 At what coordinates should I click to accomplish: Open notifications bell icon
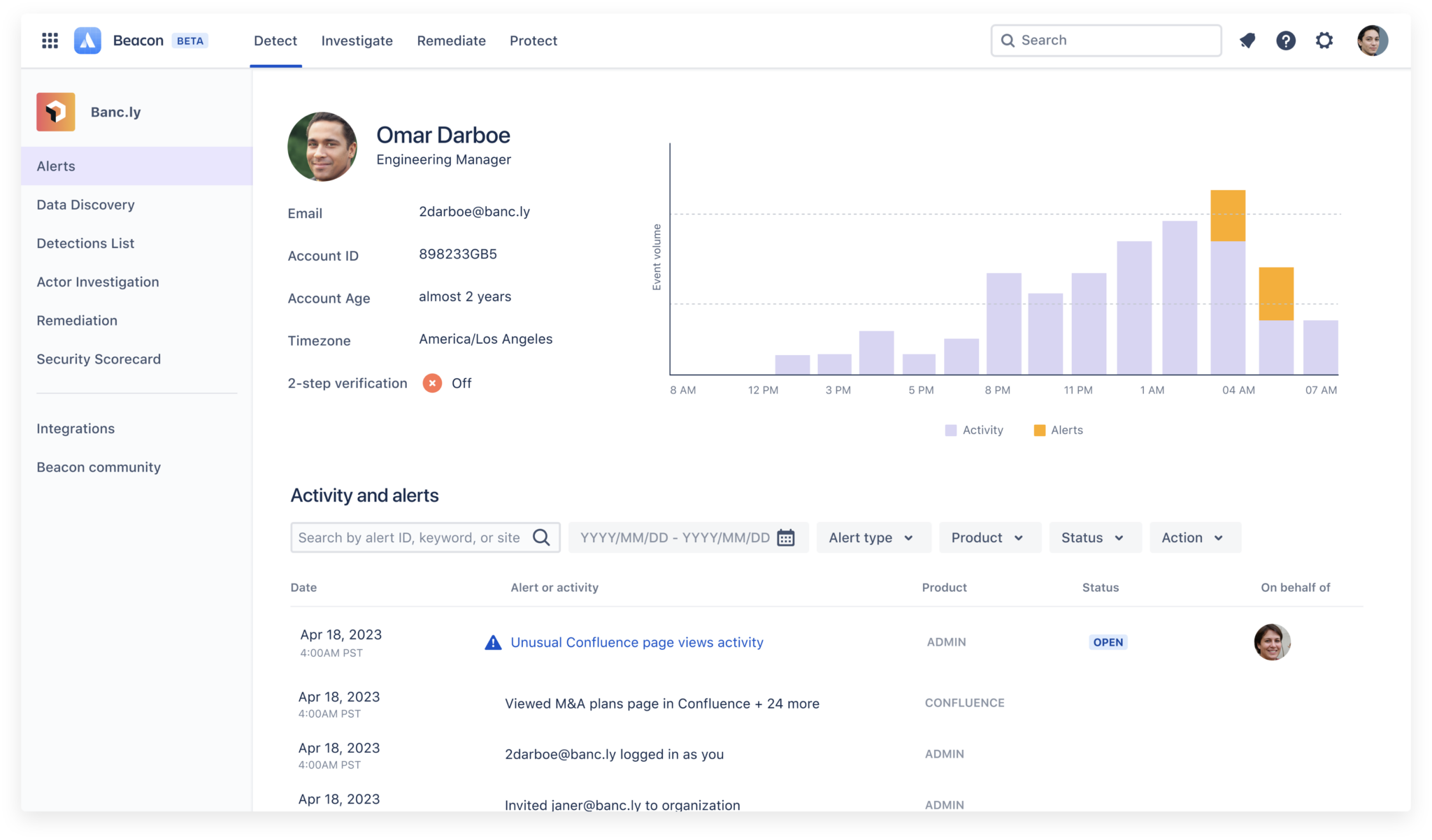coord(1247,41)
